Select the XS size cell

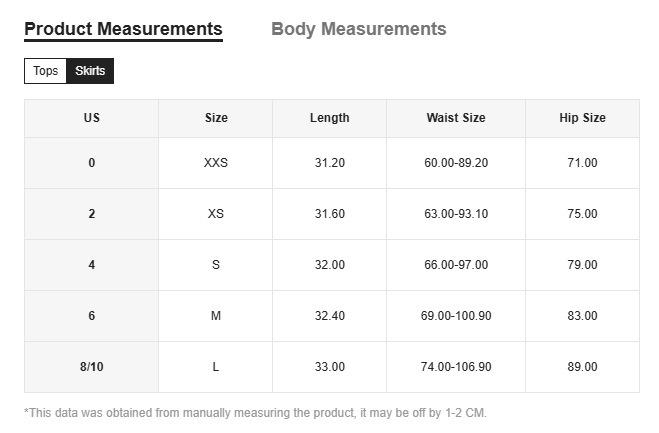[216, 214]
